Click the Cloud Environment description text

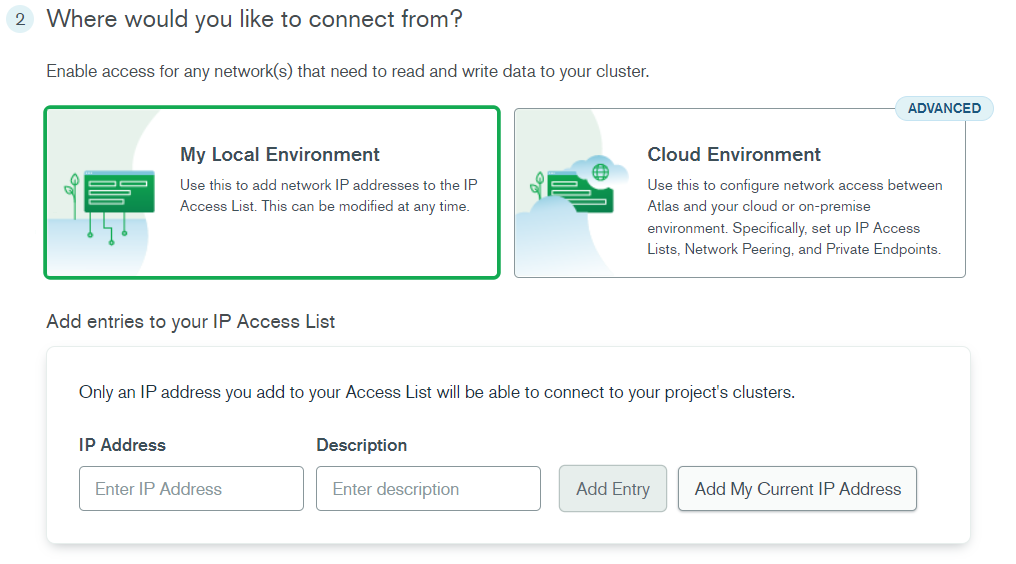pos(794,217)
